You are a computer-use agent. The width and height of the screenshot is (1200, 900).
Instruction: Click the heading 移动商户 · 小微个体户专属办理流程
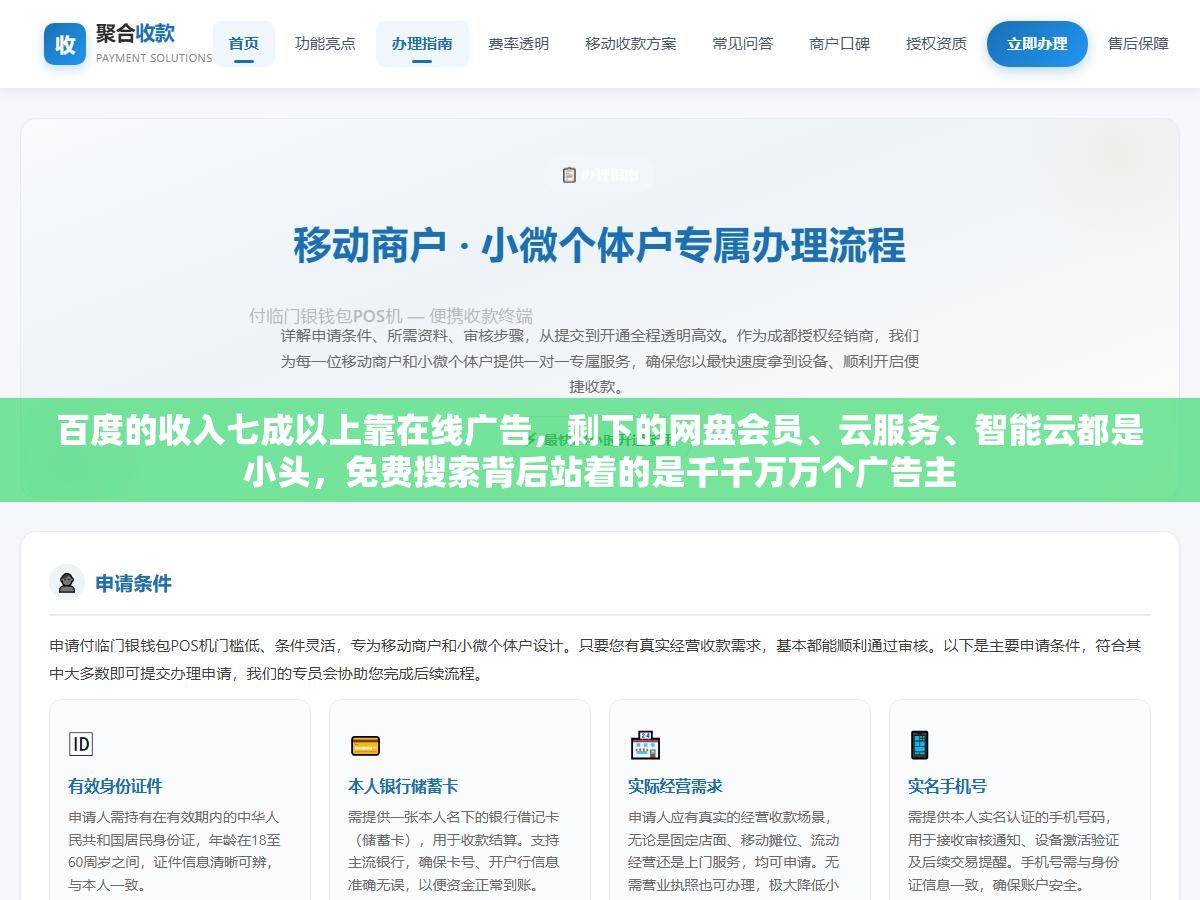pos(599,246)
